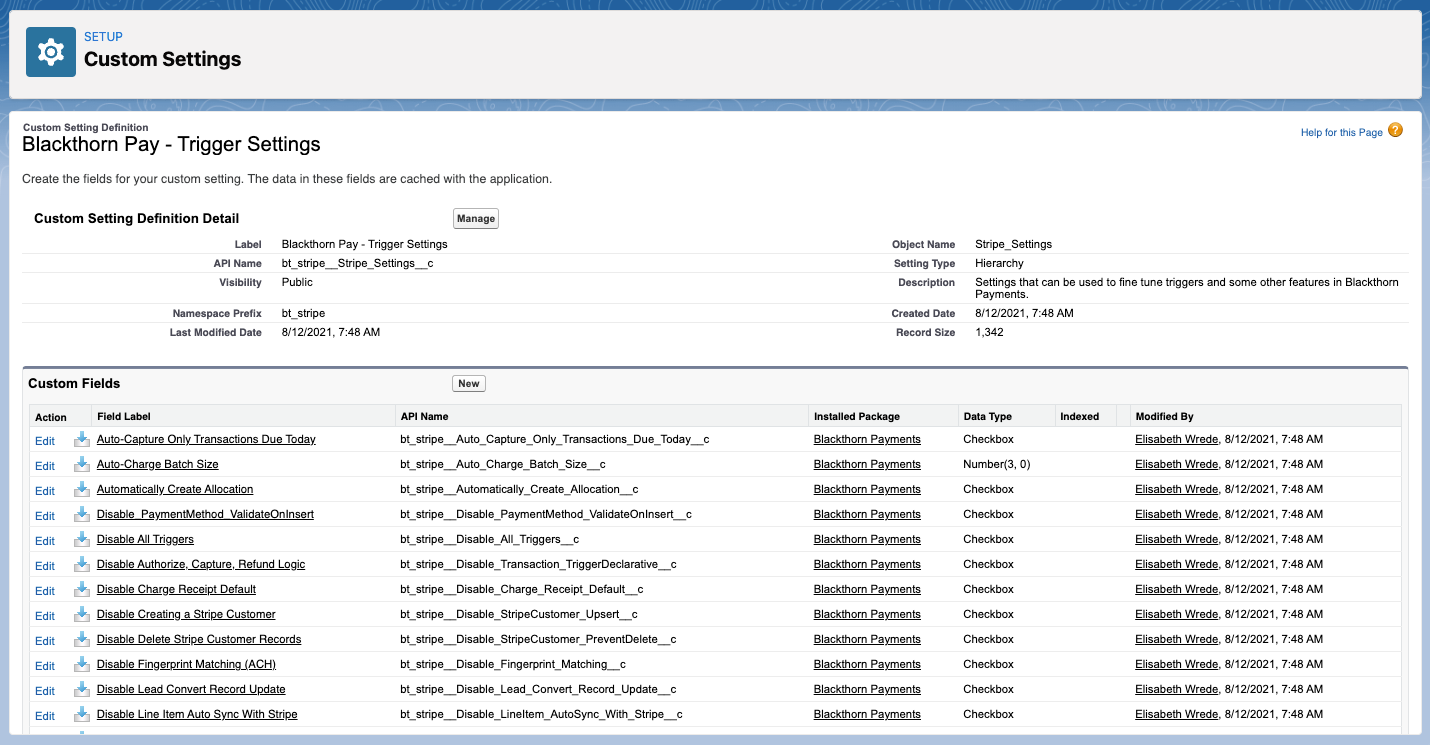Open the SETUP breadcrumb link
Screen dimensions: 1430x745
click(x=104, y=37)
